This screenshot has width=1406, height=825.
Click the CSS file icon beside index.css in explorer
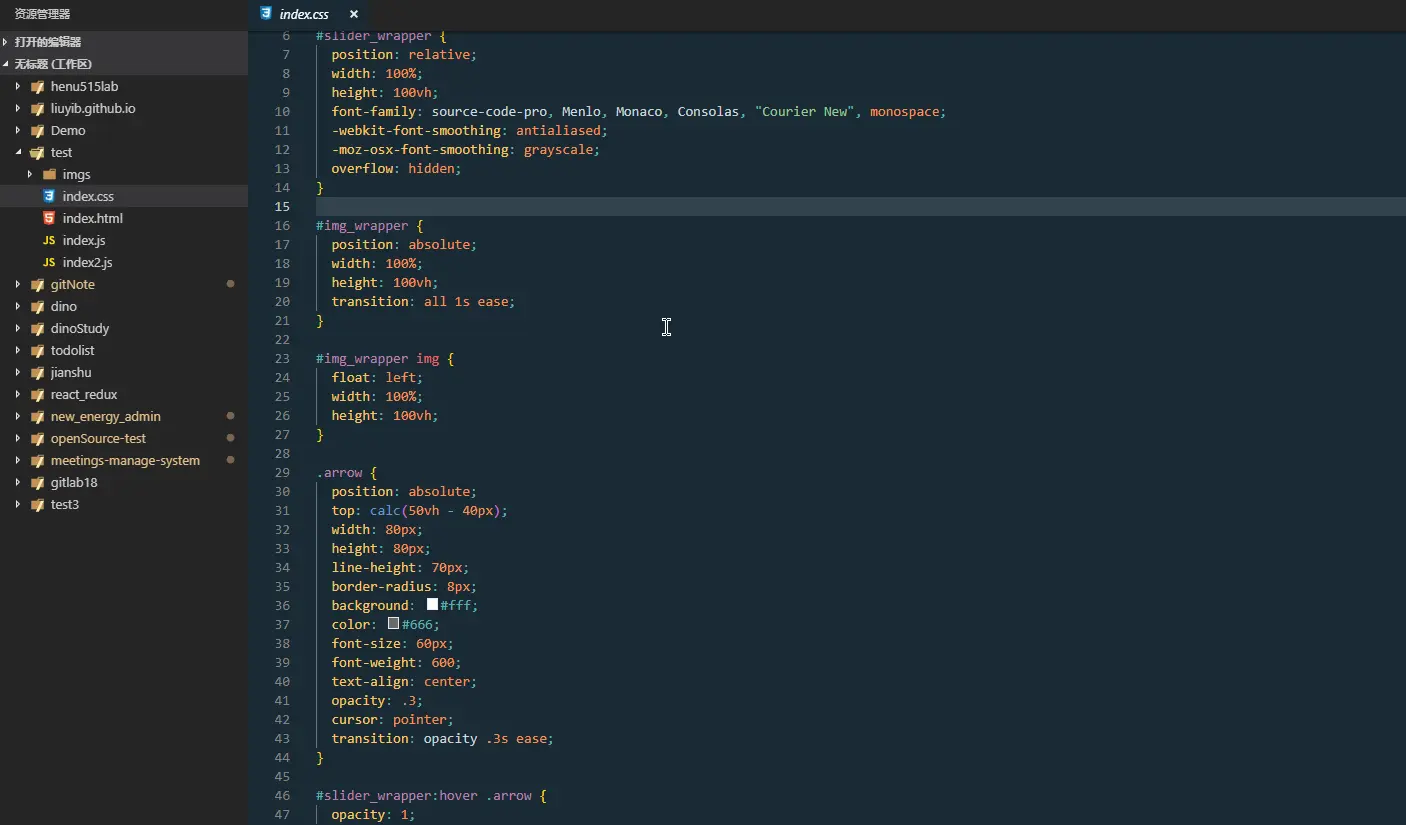pyautogui.click(x=49, y=196)
